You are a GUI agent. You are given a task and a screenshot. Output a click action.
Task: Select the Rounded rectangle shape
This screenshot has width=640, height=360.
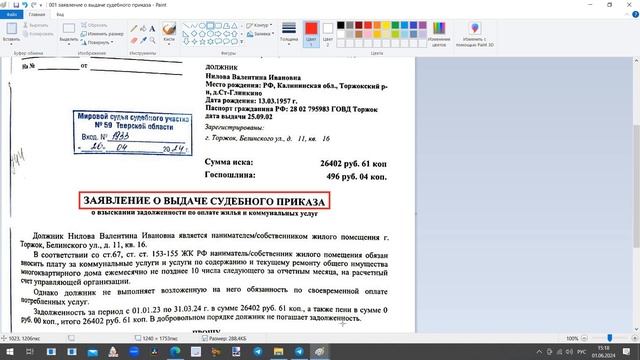click(x=218, y=26)
